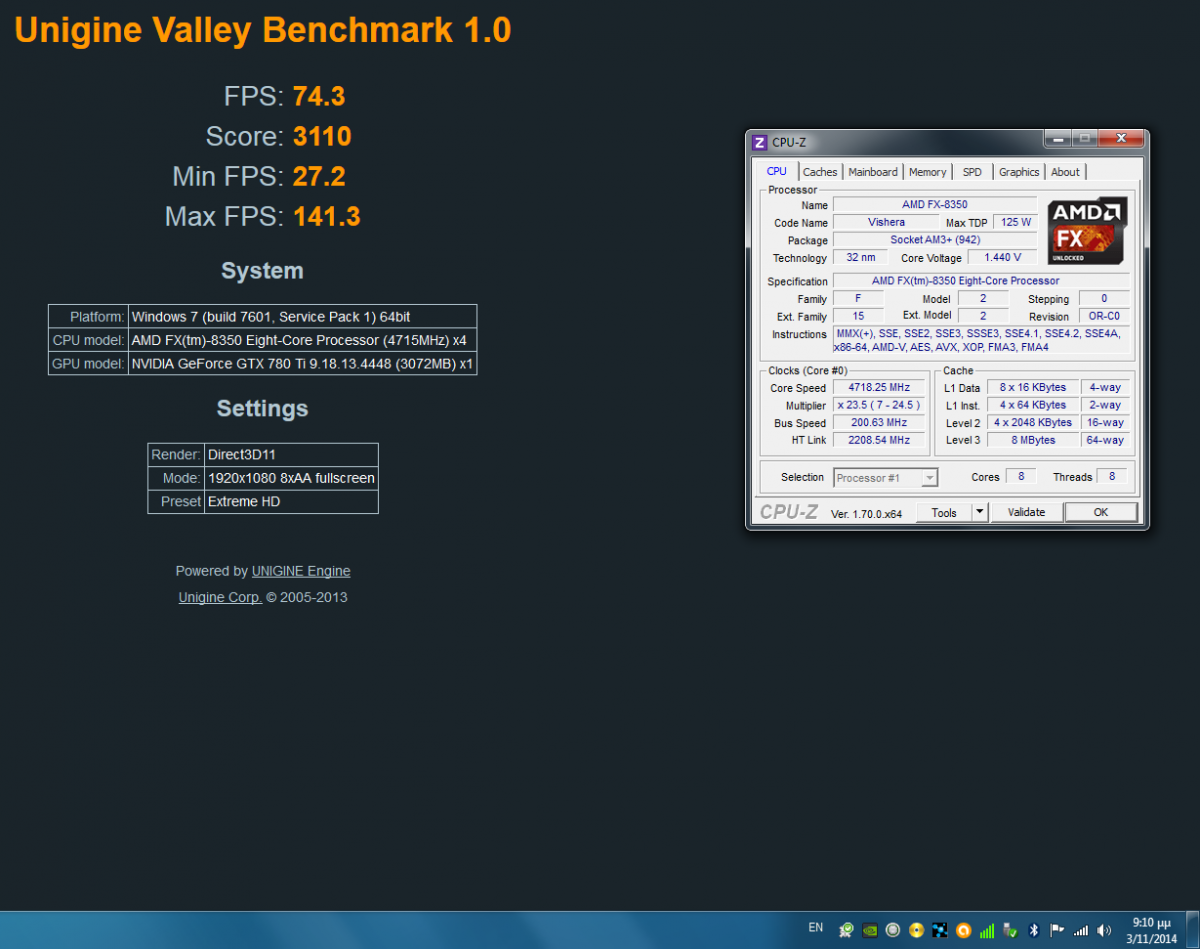Click the 4 x 2048 KBytes Level 2 value
1200x949 pixels.
1033,422
